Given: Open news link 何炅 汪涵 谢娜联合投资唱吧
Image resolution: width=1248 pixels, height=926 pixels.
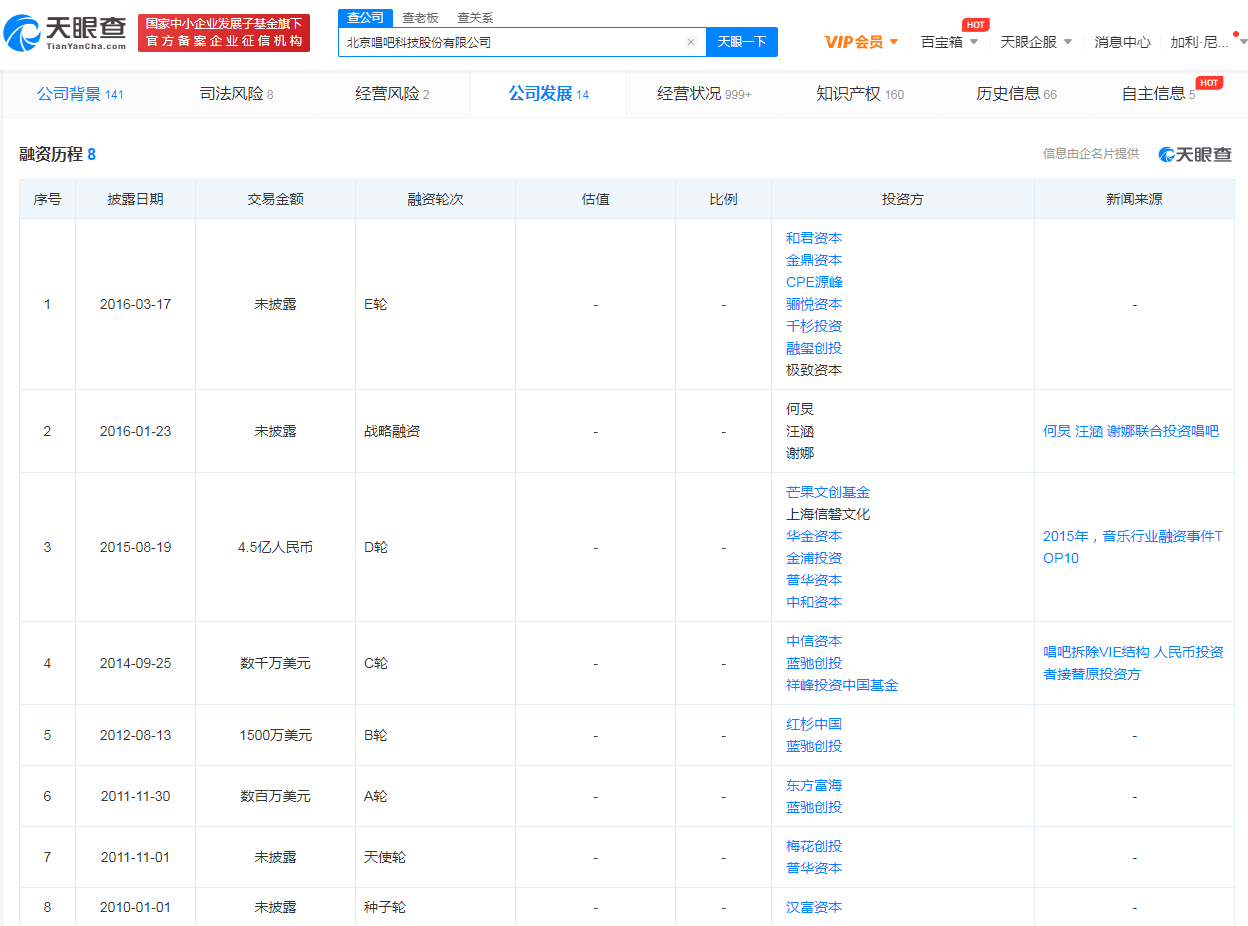Looking at the screenshot, I should (x=1131, y=431).
